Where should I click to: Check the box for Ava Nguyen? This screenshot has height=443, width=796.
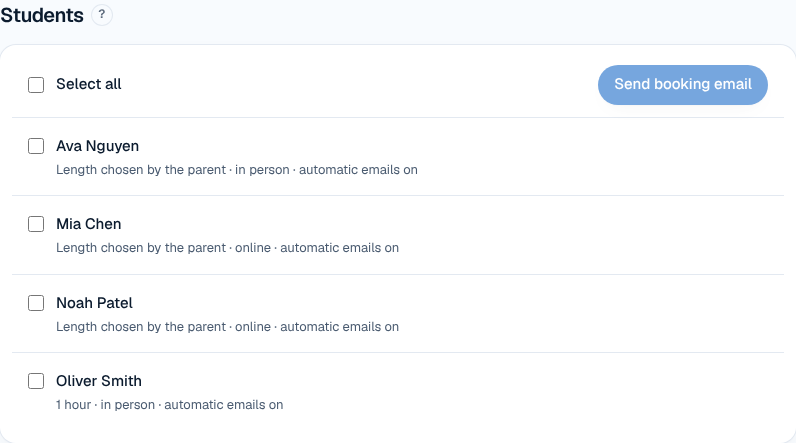[36, 146]
